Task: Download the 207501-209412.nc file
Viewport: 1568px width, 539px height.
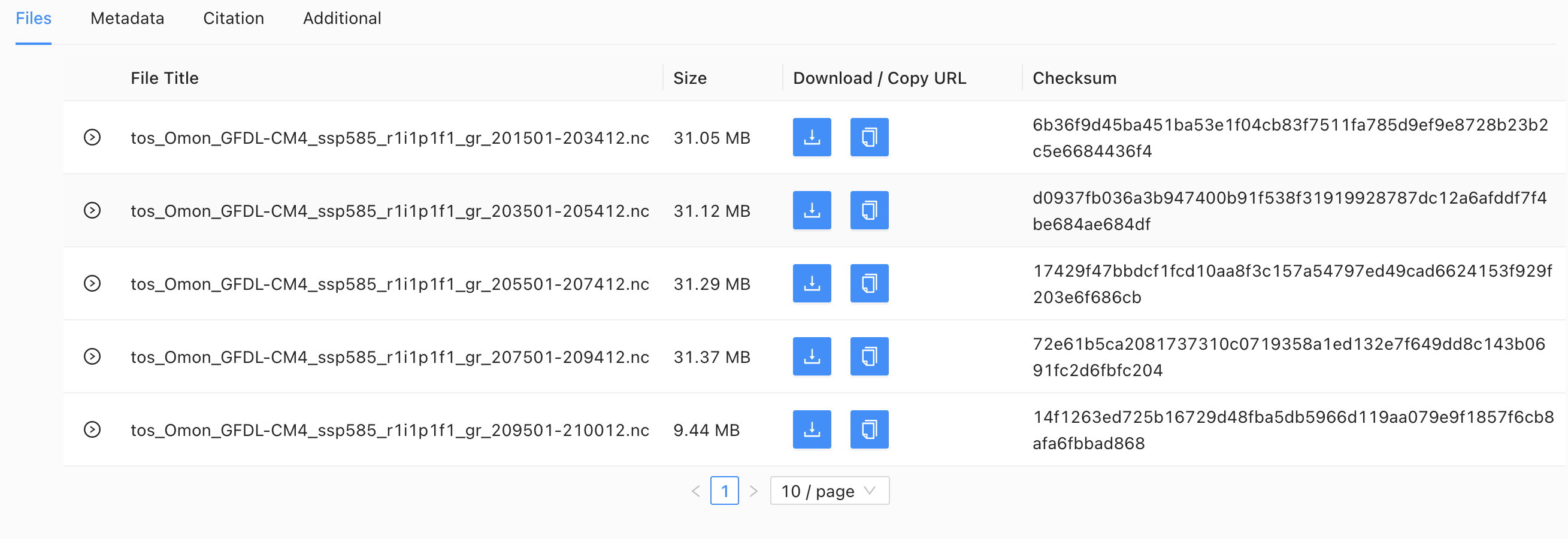Action: 812,356
